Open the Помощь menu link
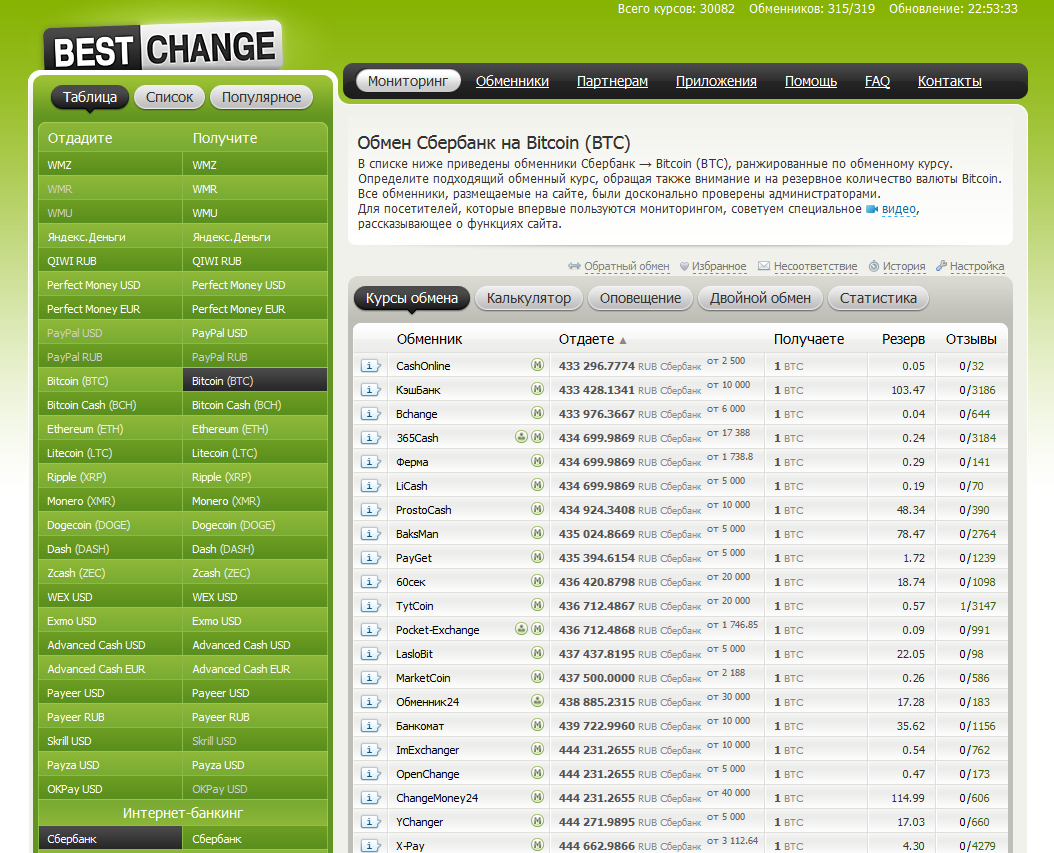The height and width of the screenshot is (853, 1054). (811, 81)
